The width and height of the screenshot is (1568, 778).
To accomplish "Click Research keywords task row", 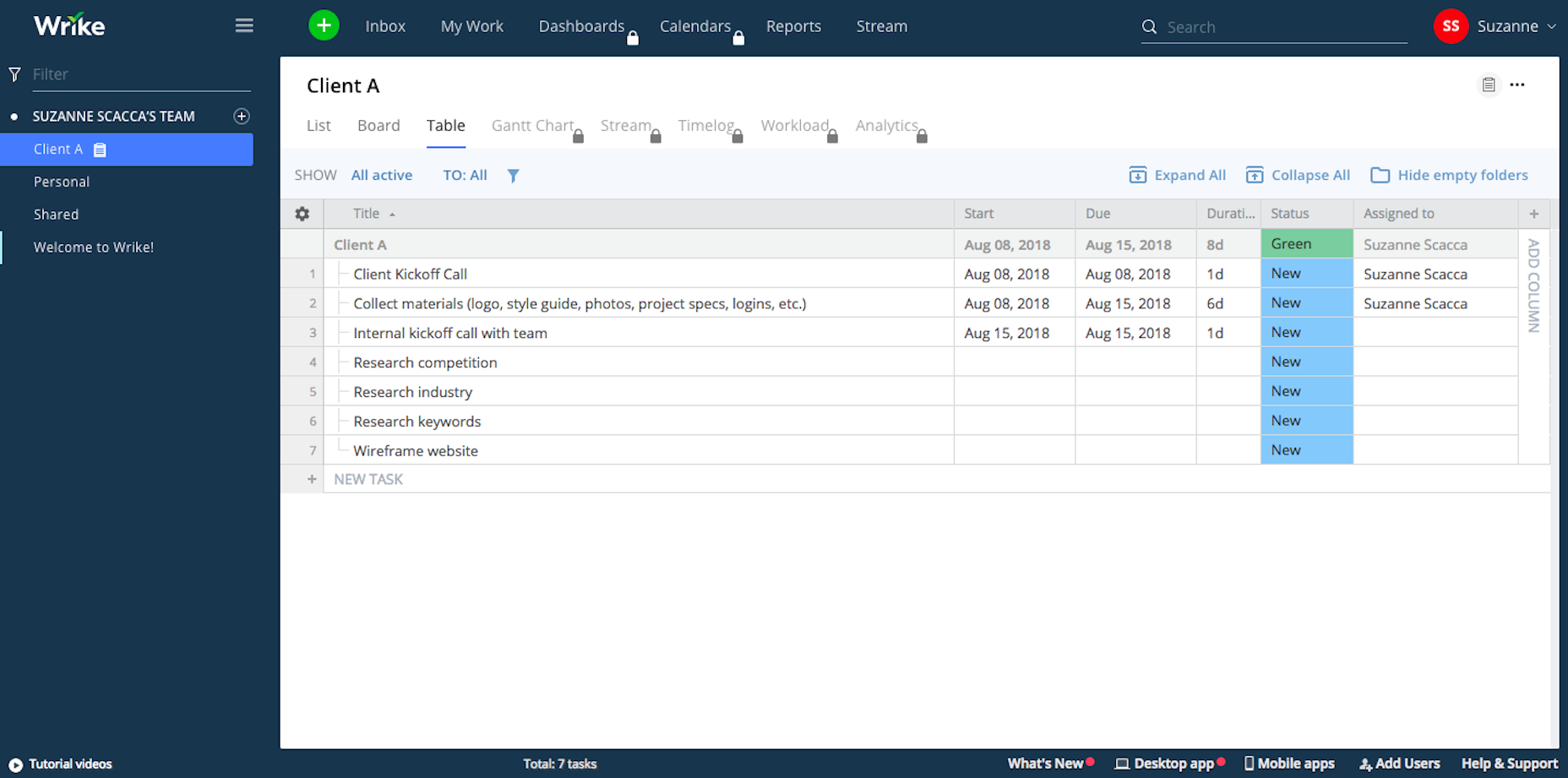I will click(x=417, y=421).
